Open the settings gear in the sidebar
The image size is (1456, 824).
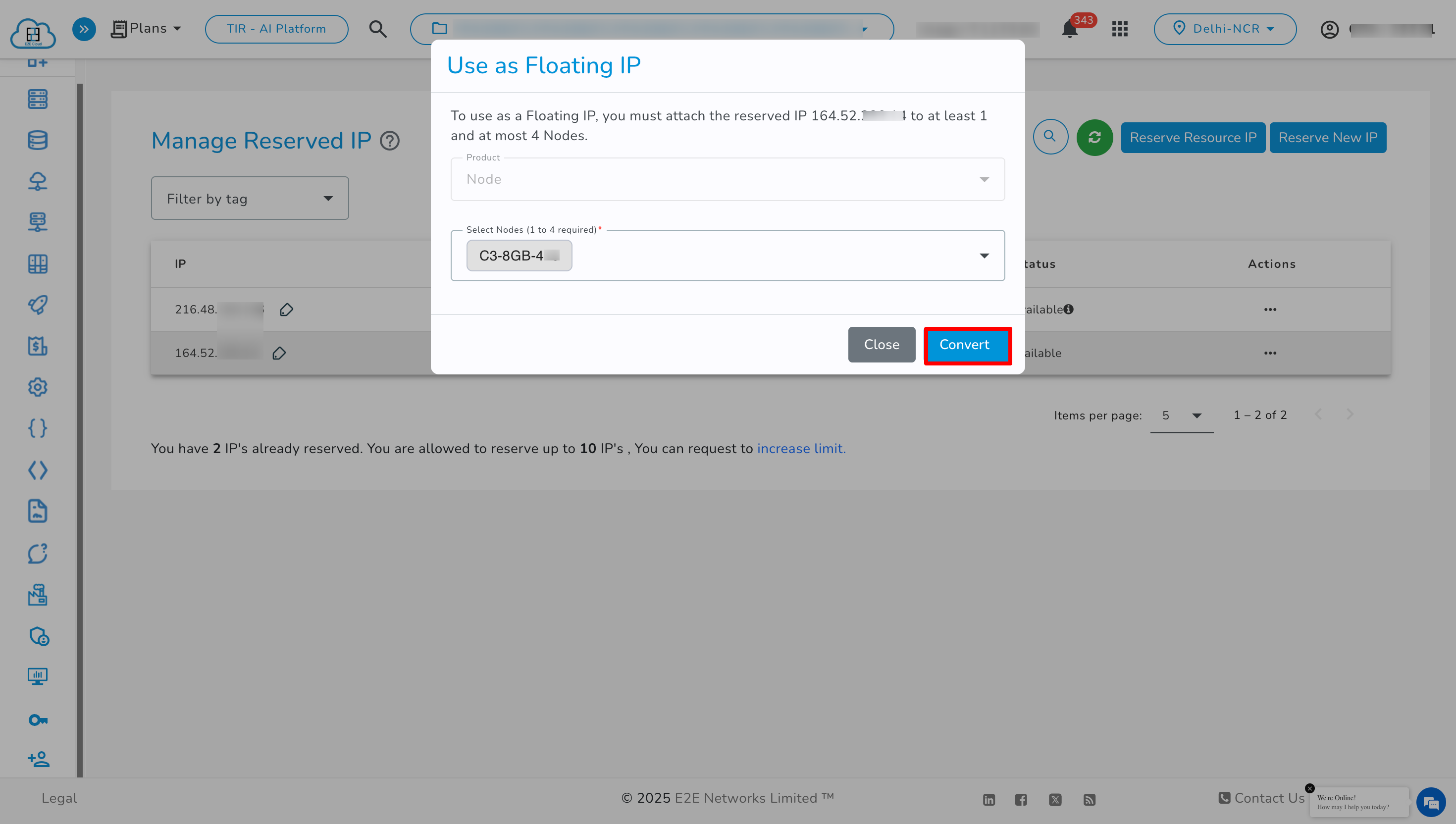[x=37, y=387]
